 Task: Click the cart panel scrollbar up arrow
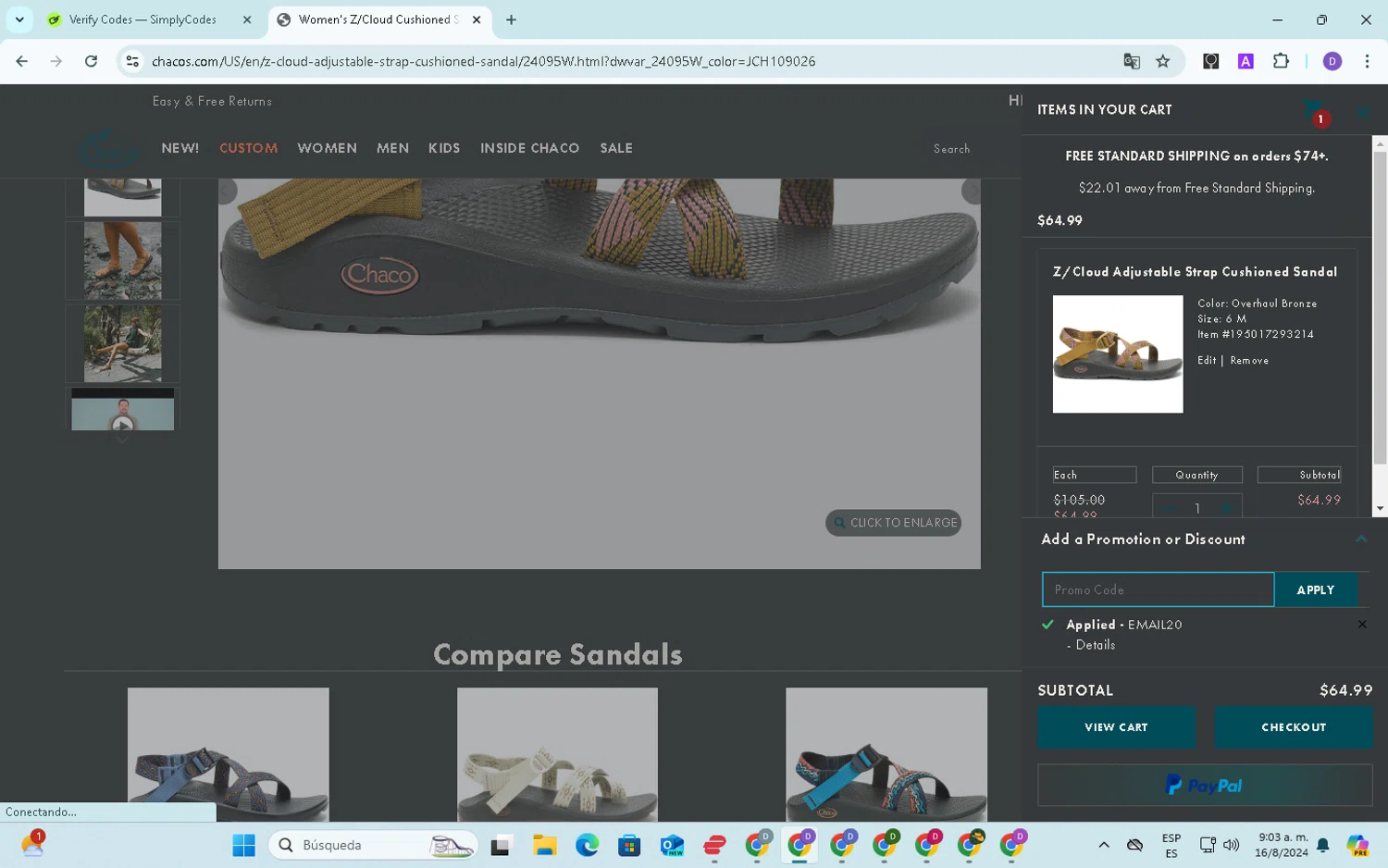[1380, 143]
